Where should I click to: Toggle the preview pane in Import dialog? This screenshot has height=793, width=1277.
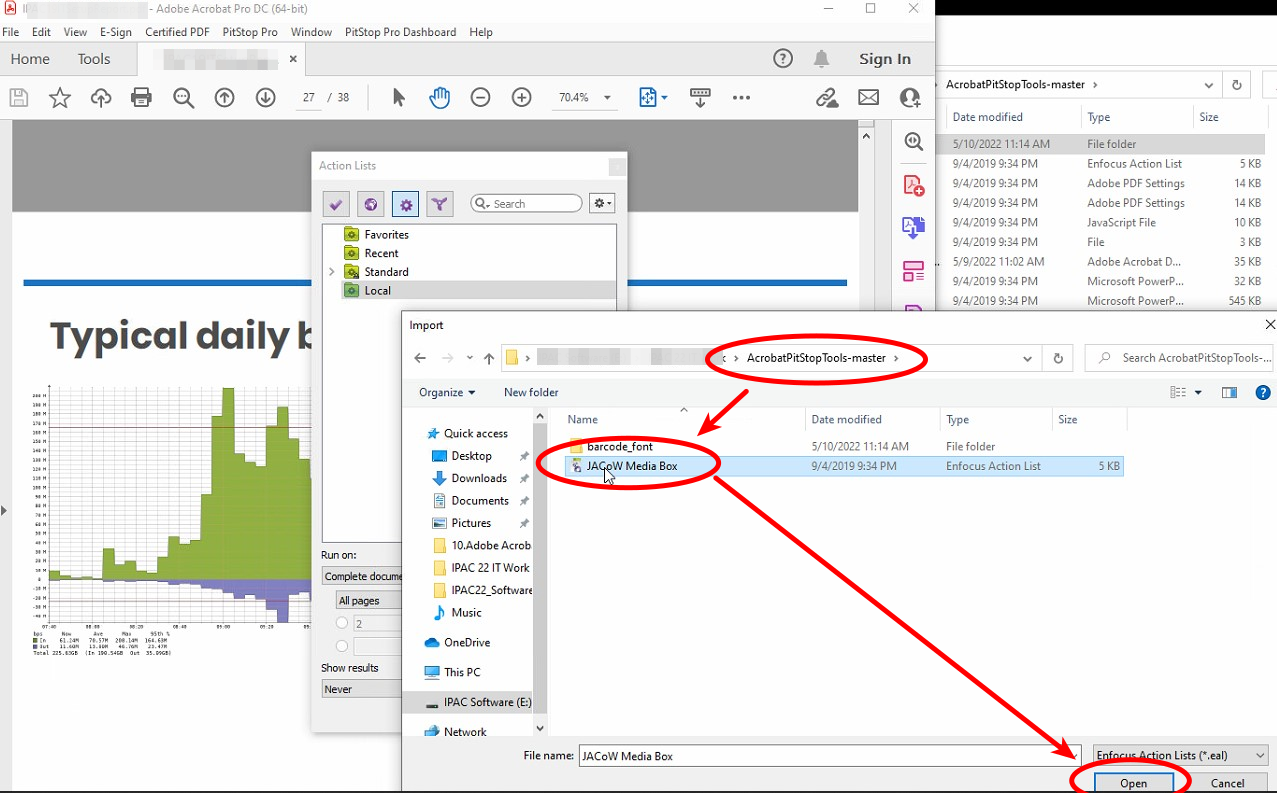click(x=1230, y=393)
